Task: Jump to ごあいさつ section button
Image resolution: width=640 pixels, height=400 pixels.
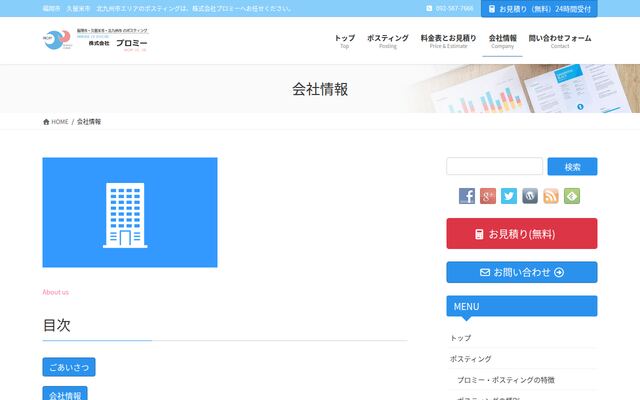Action: pos(69,367)
